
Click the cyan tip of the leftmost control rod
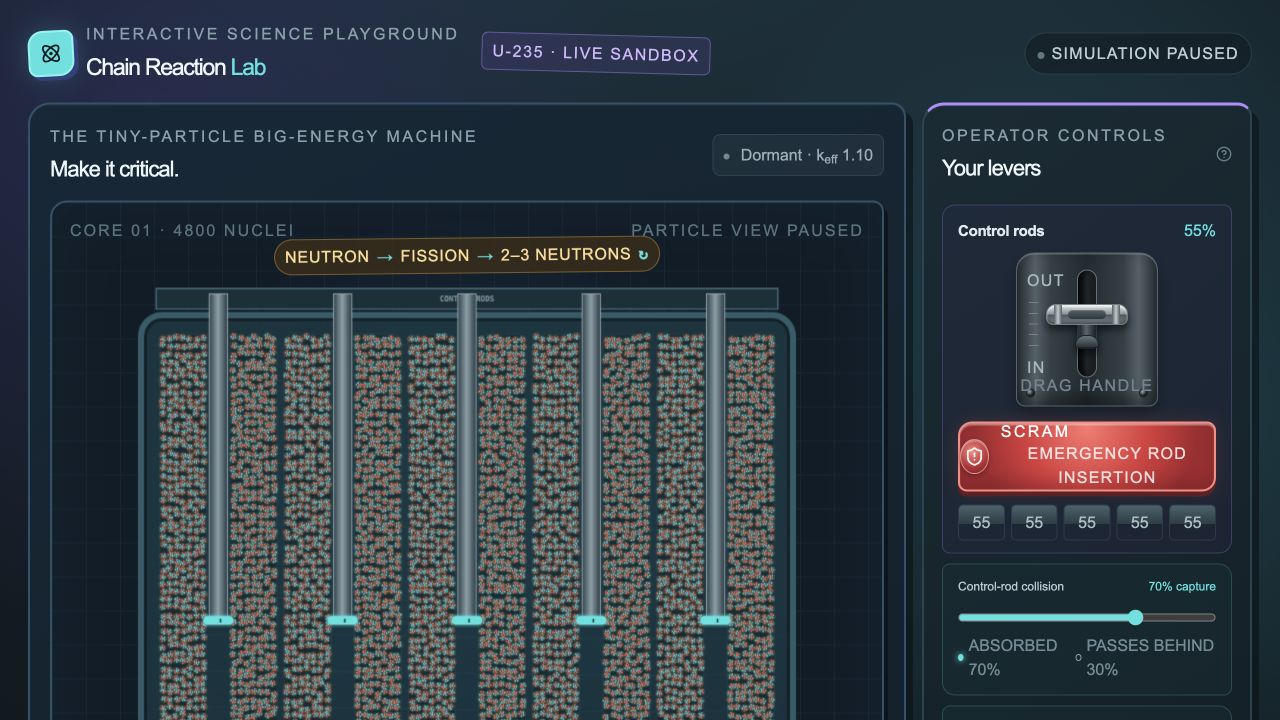click(218, 620)
